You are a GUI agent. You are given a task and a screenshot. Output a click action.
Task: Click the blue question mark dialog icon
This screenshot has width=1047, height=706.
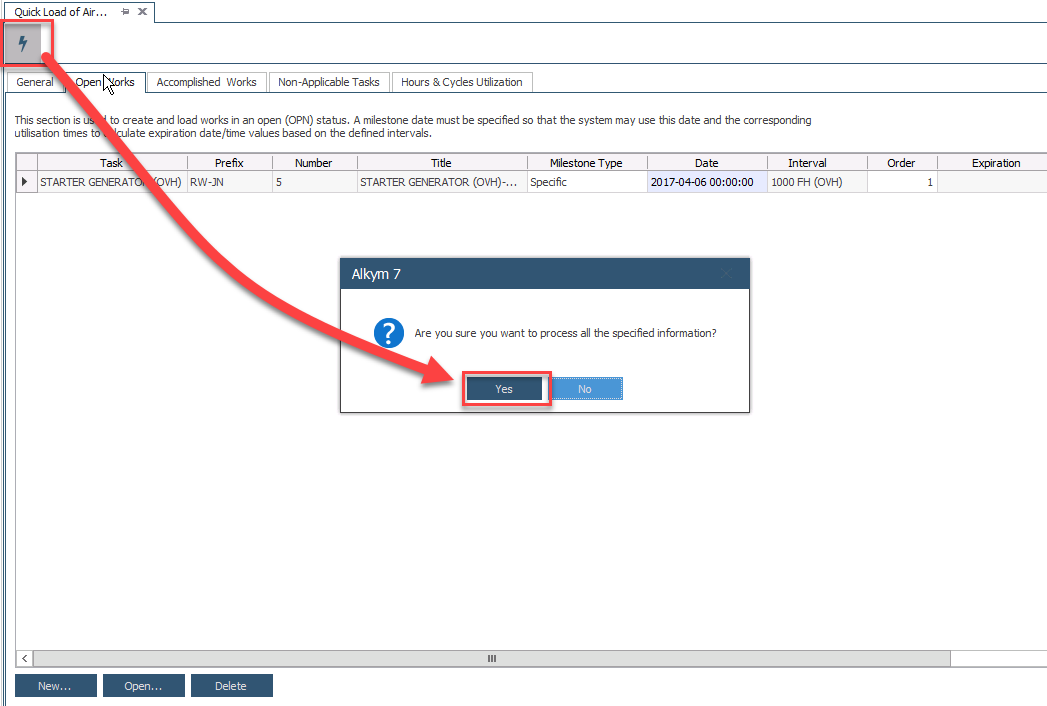pos(388,334)
